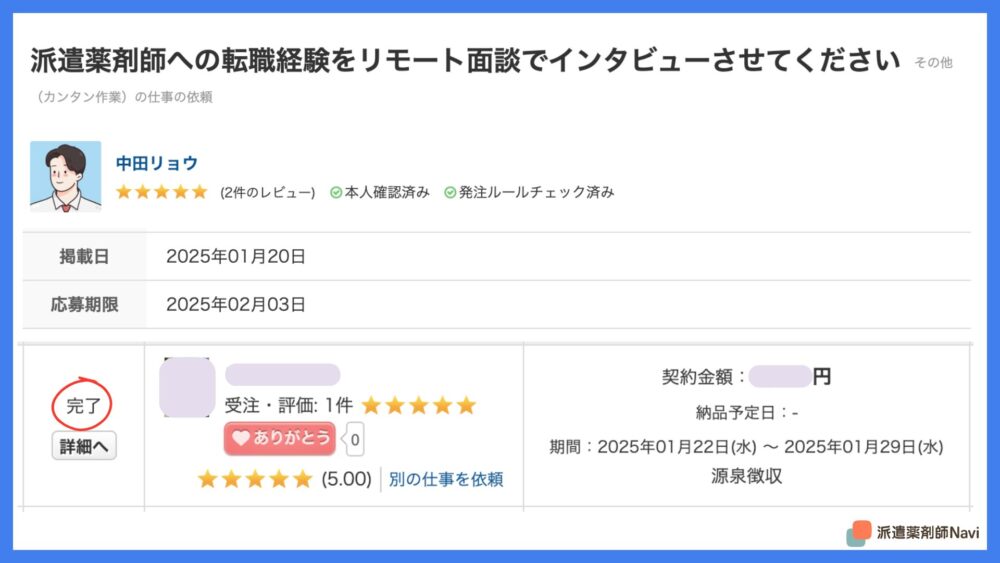The image size is (1000, 563).
Task: Open the 中田リョウ profile name link
Action: pyautogui.click(x=157, y=163)
